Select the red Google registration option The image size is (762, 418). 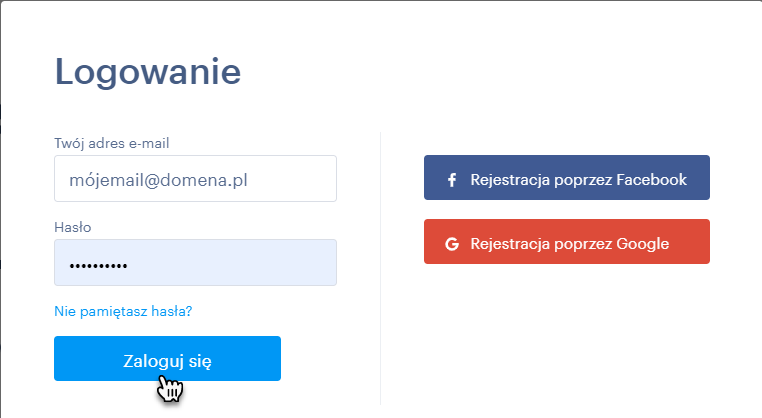pyautogui.click(x=567, y=242)
